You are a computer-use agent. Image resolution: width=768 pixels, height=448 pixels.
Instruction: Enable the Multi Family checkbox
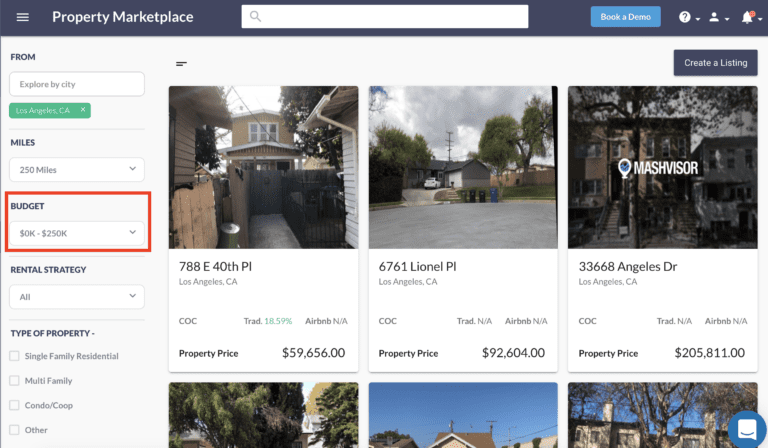(x=14, y=381)
